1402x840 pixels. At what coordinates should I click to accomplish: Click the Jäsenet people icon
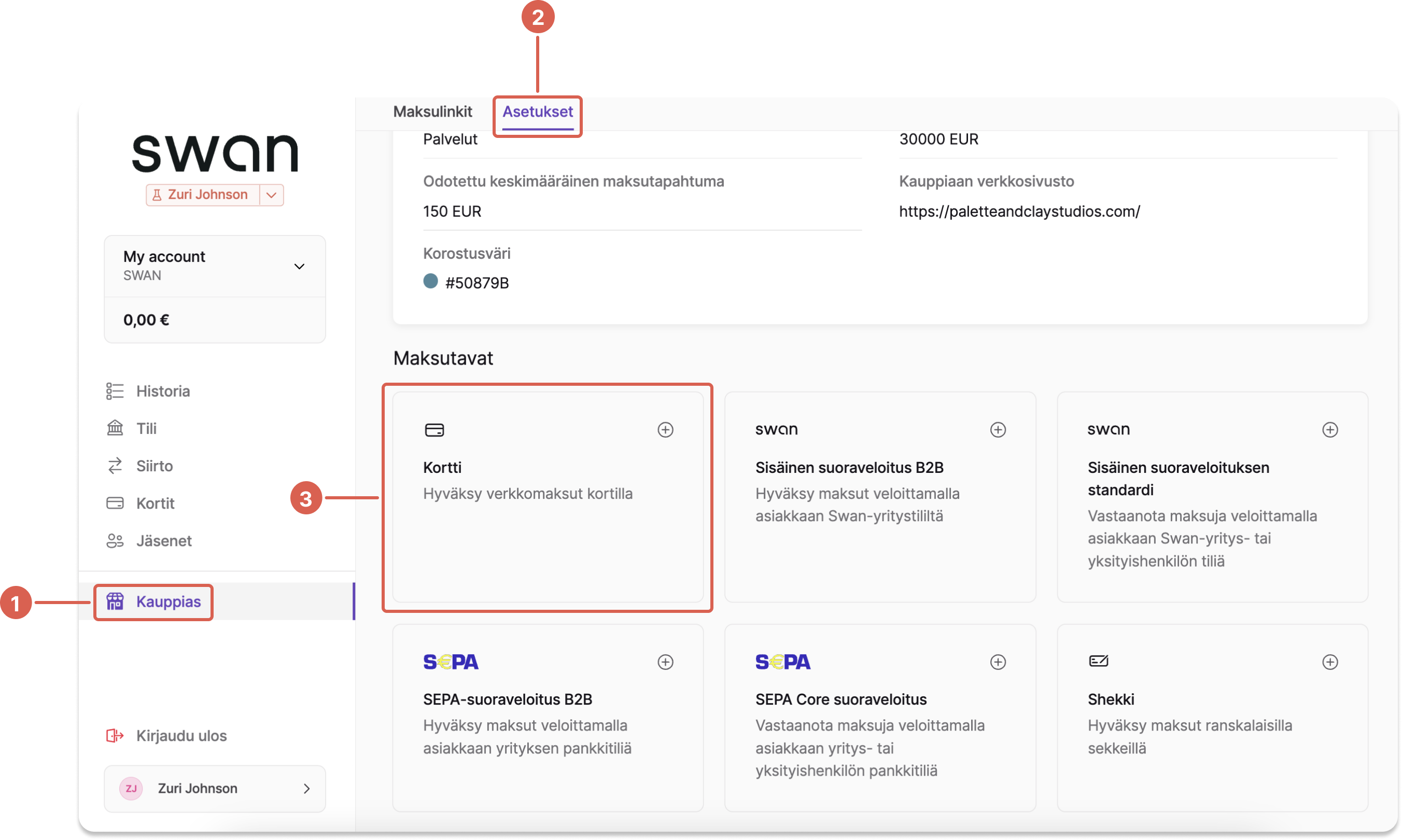coord(115,541)
